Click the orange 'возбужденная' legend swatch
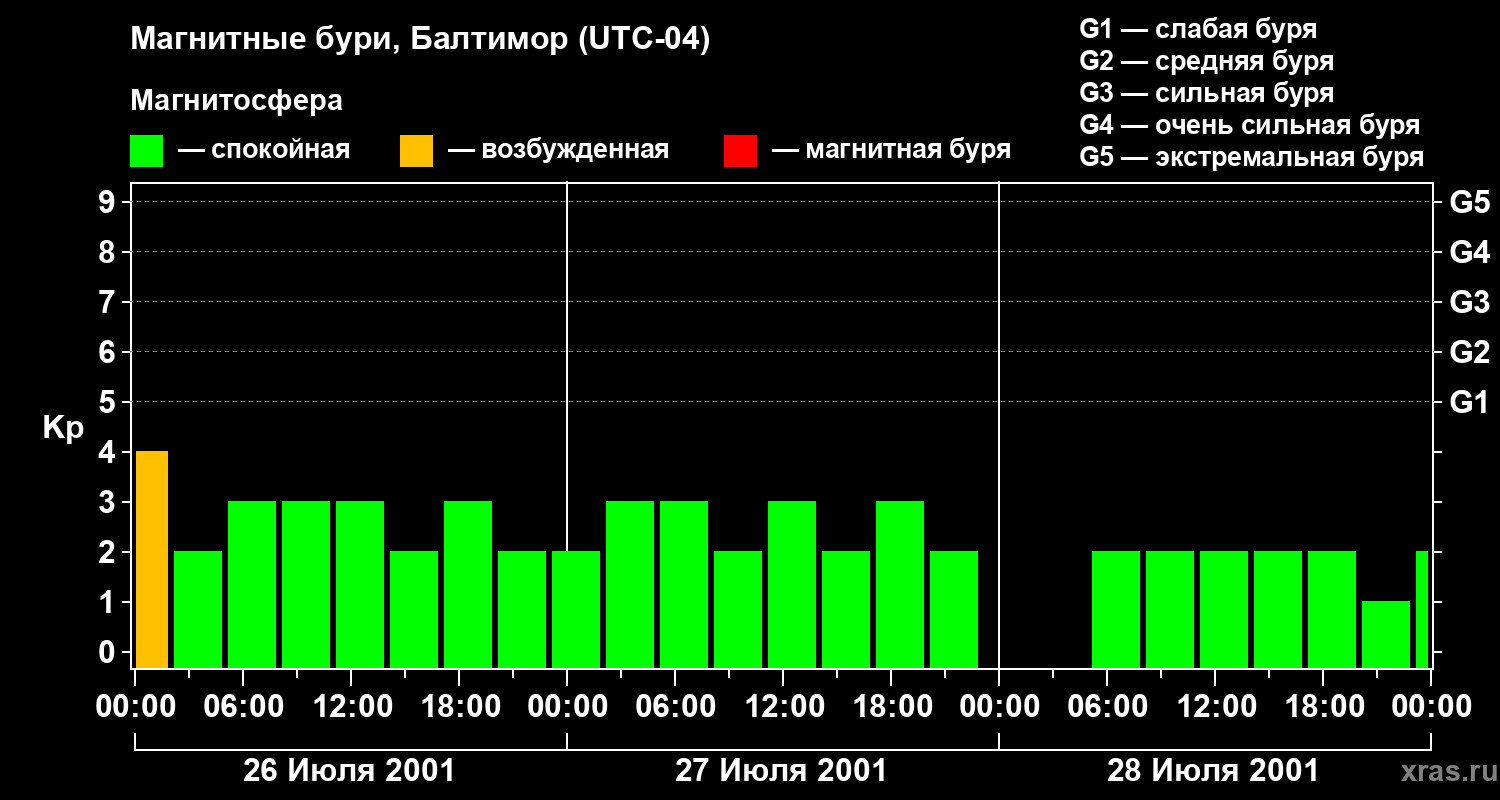 (x=416, y=151)
